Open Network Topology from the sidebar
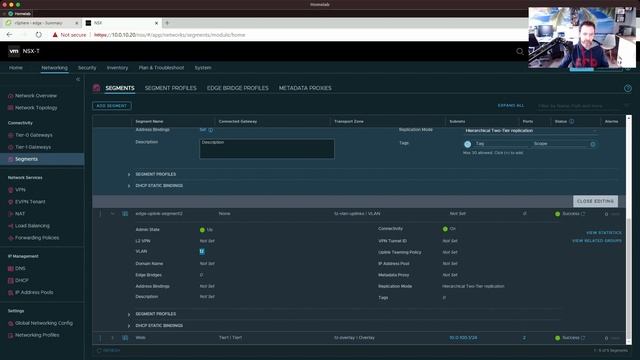 36,108
